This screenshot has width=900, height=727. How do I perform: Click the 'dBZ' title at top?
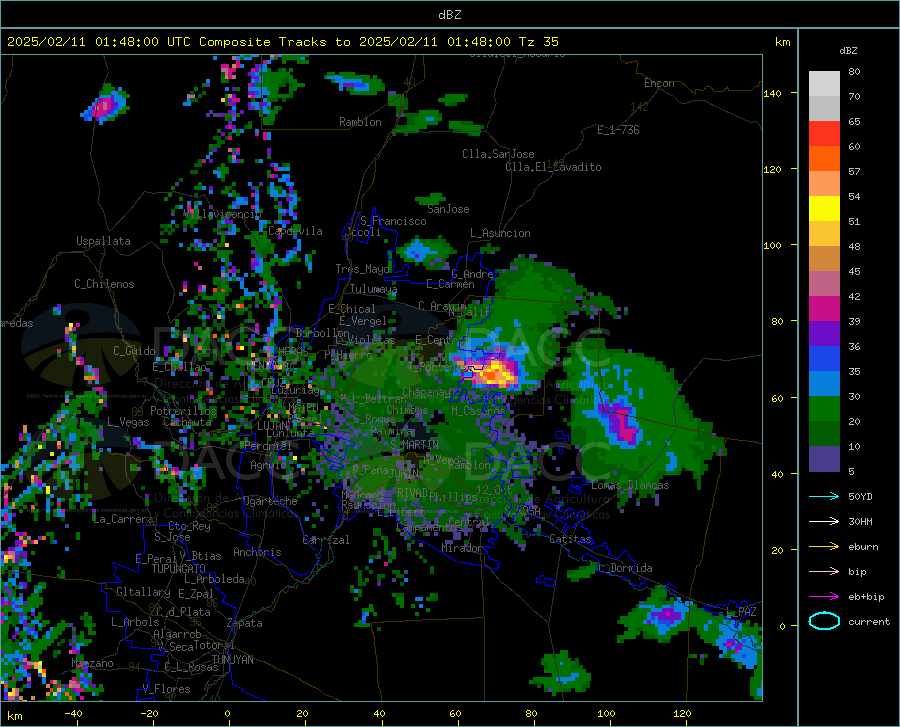pos(449,14)
